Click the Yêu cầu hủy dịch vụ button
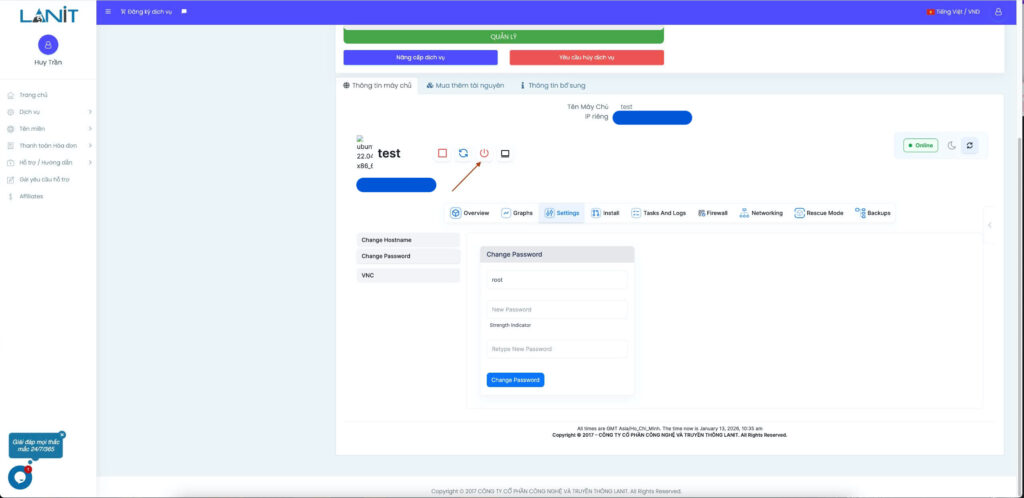Screen dimensions: 1024x498 (x=586, y=57)
